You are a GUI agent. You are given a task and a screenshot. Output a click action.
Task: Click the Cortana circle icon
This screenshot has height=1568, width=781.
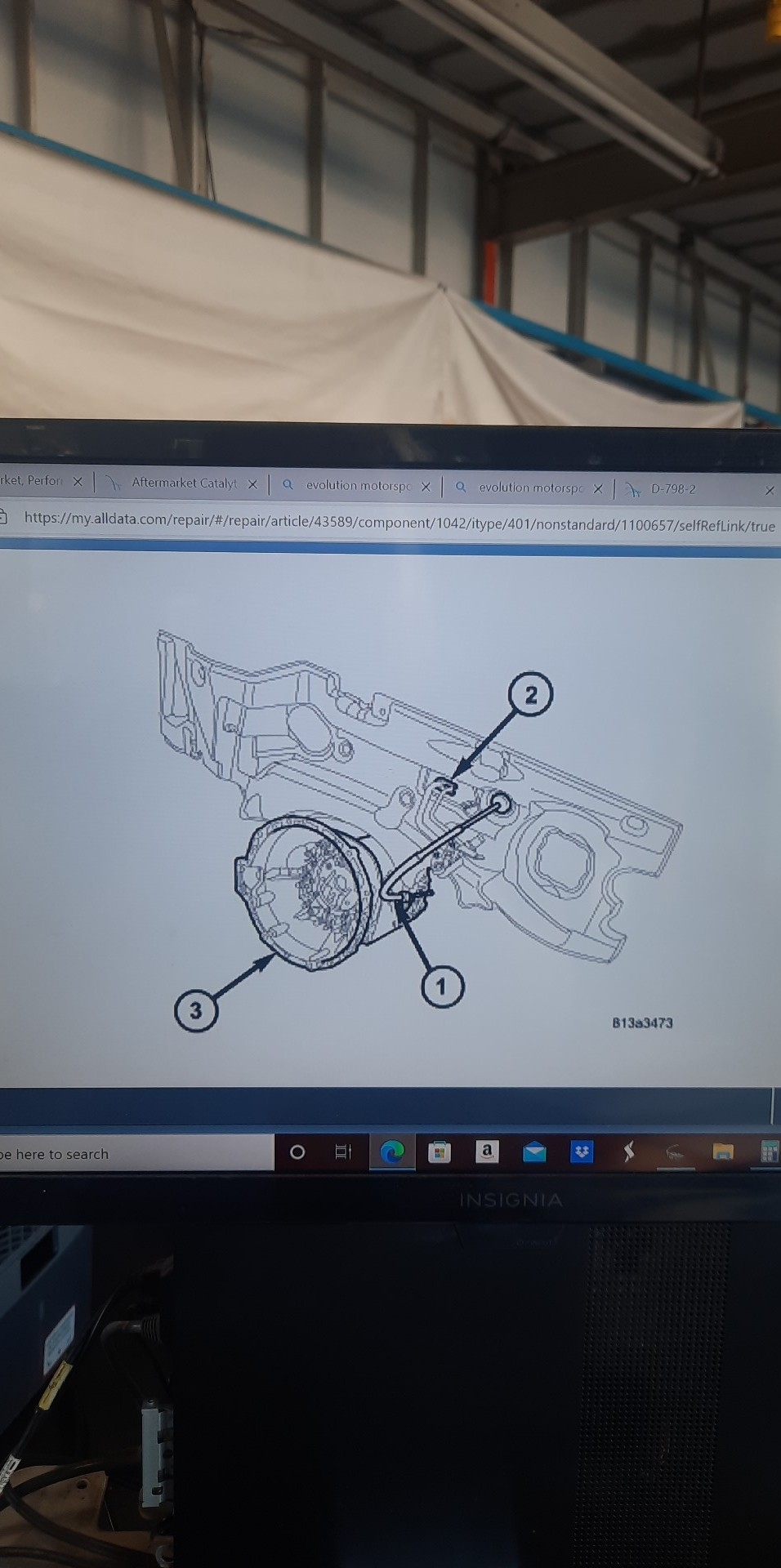coord(297,1152)
